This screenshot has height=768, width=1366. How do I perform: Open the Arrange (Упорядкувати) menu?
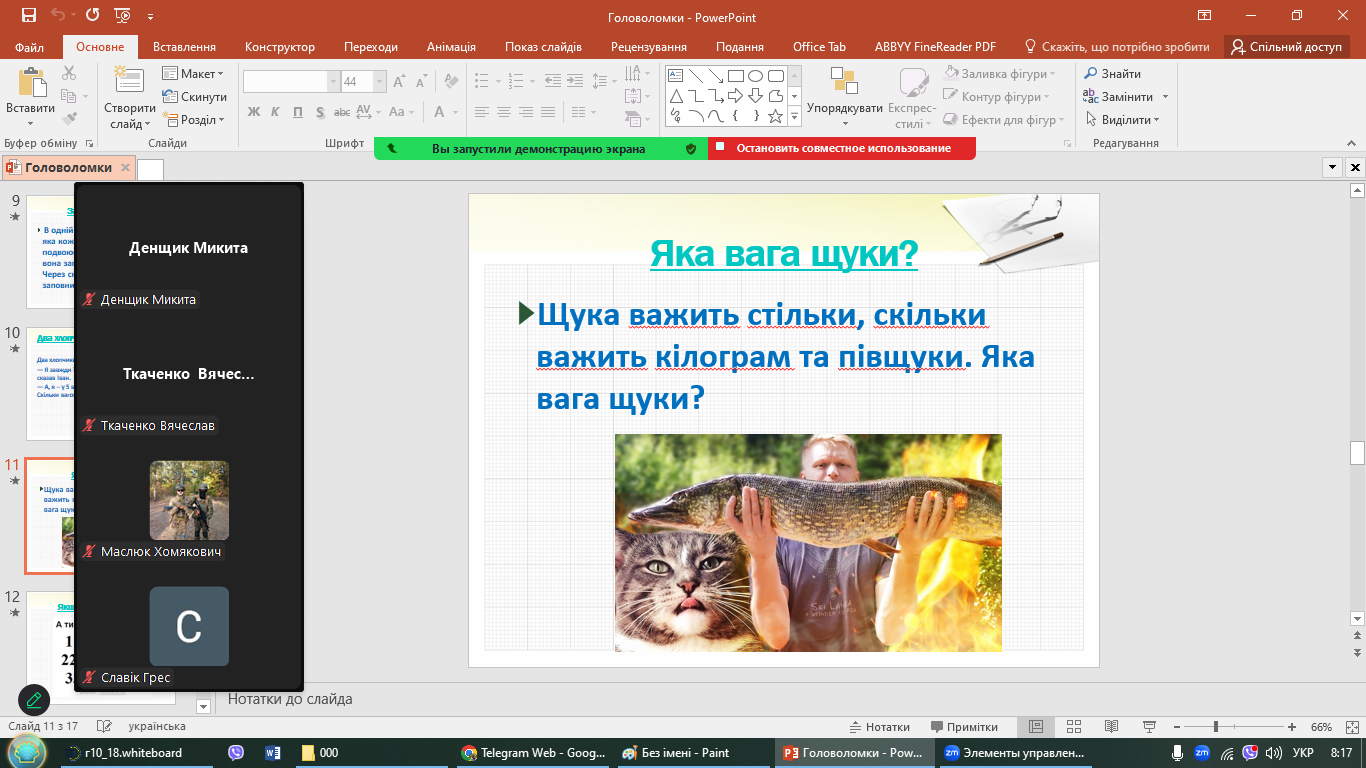tap(844, 98)
